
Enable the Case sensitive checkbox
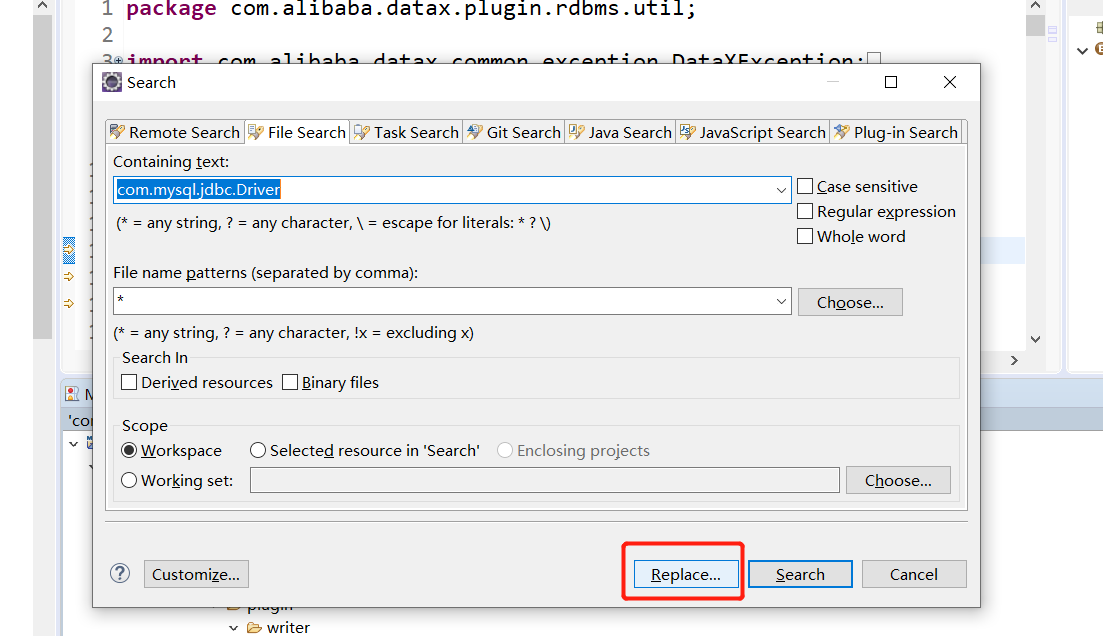pyautogui.click(x=804, y=186)
